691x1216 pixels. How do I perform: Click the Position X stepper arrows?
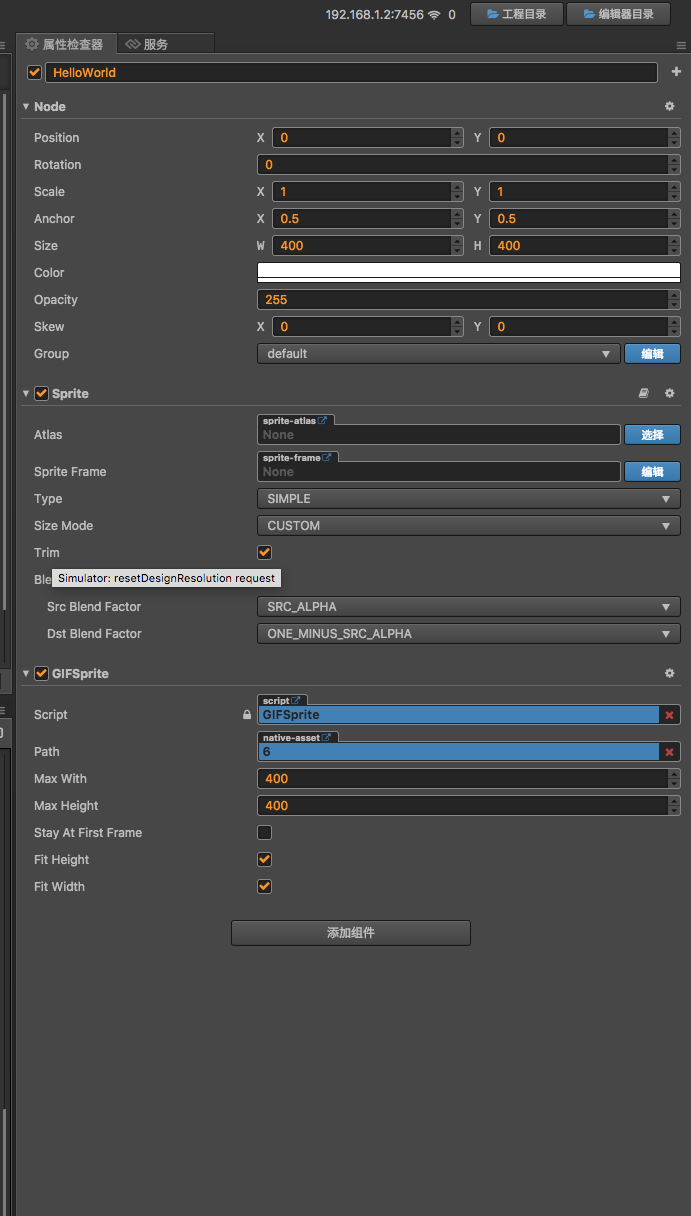pos(458,138)
